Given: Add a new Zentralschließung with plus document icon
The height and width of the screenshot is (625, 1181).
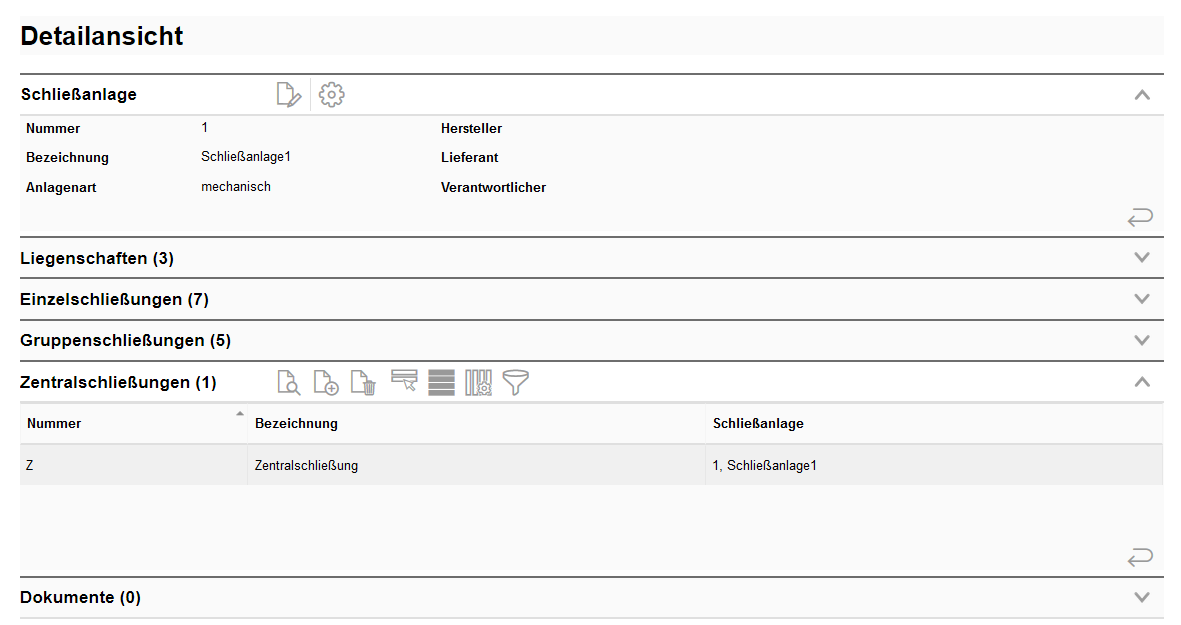Looking at the screenshot, I should (326, 382).
